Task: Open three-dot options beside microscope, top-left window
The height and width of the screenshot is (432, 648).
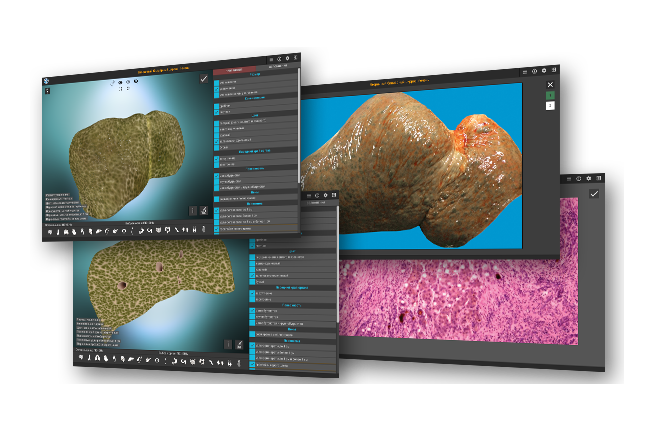Action: [x=193, y=211]
